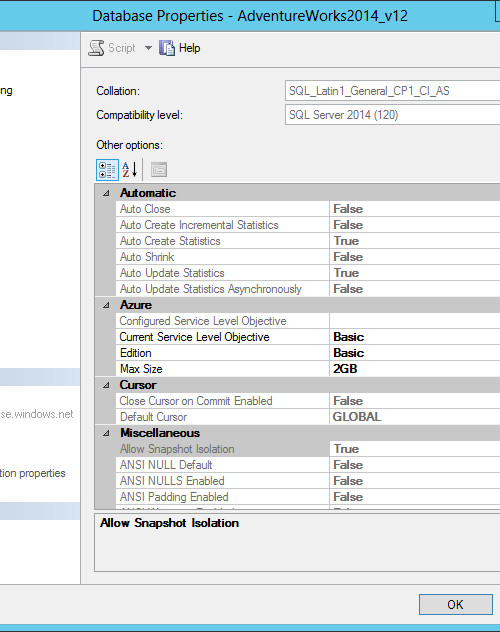Click False value for Auto Create Incremental Statistics
Image resolution: width=500 pixels, height=632 pixels.
348,225
